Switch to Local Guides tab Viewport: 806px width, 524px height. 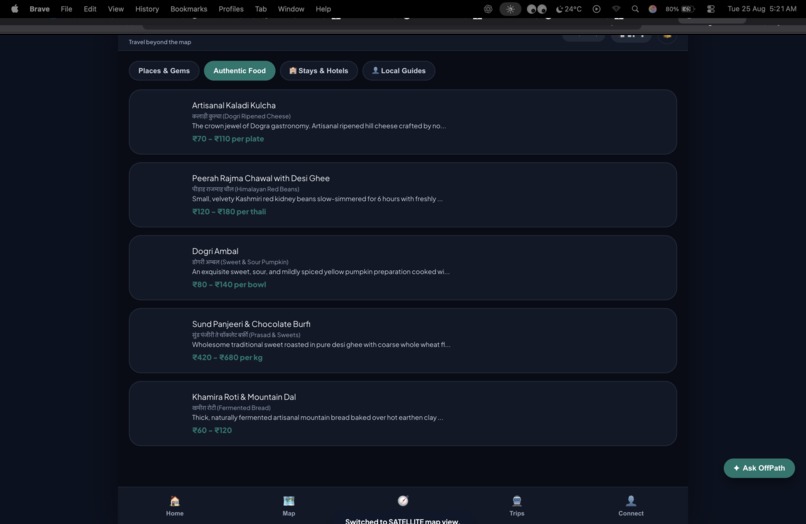tap(399, 70)
